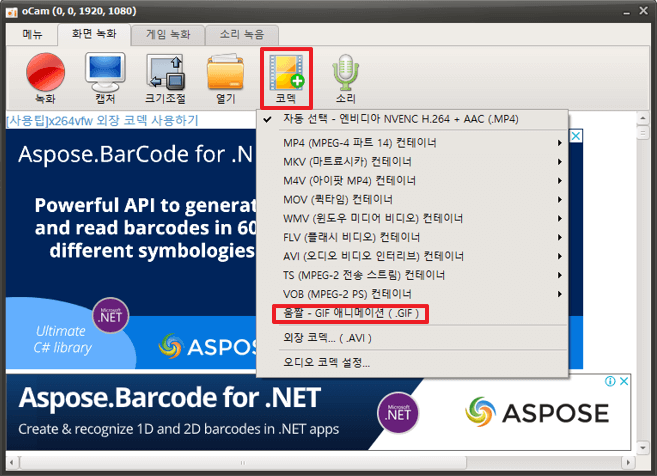Click the vertical scrollbar thumb
The image size is (657, 476).
643,133
